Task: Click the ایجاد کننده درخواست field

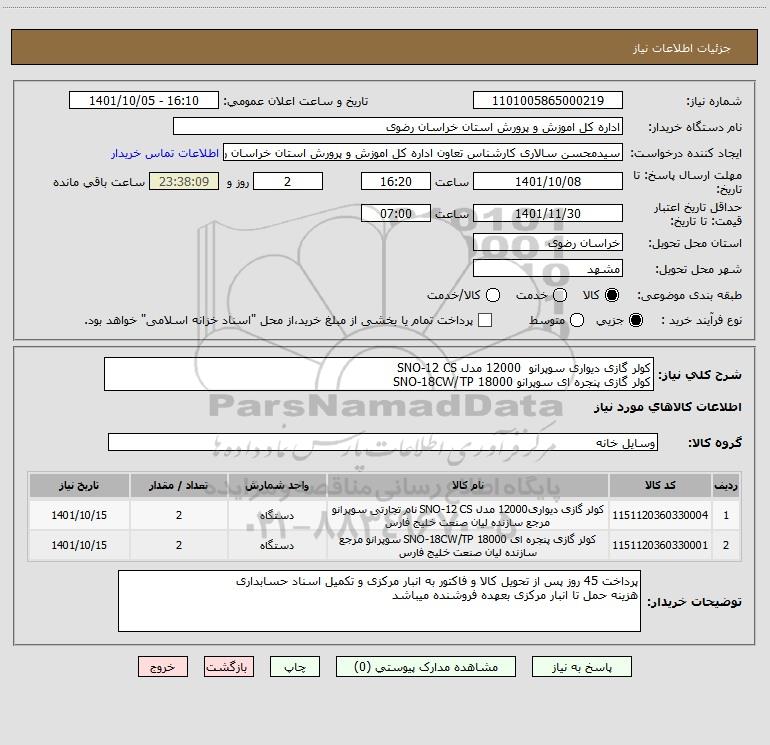Action: pos(423,153)
